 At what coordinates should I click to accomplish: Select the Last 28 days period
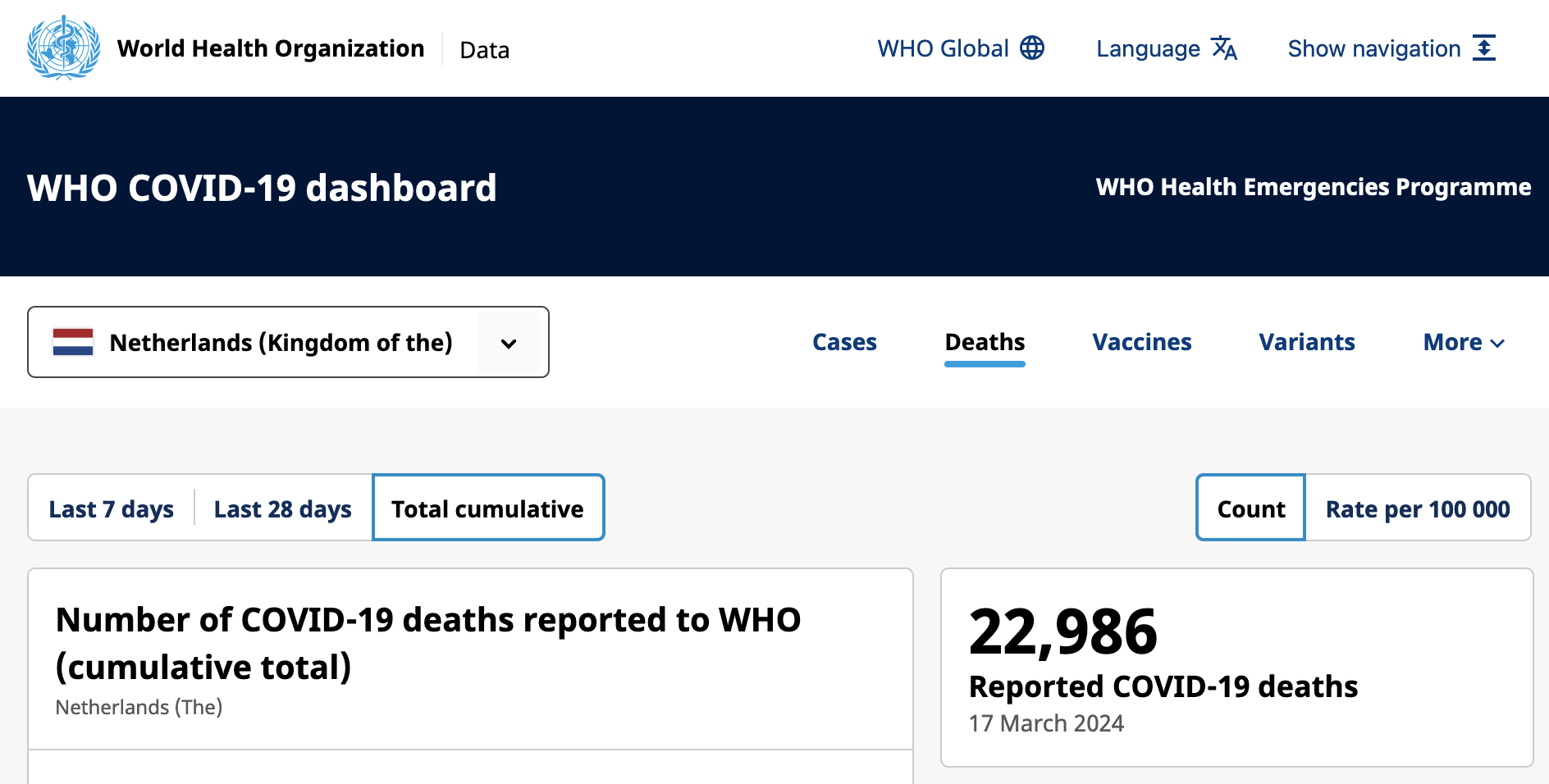click(283, 509)
